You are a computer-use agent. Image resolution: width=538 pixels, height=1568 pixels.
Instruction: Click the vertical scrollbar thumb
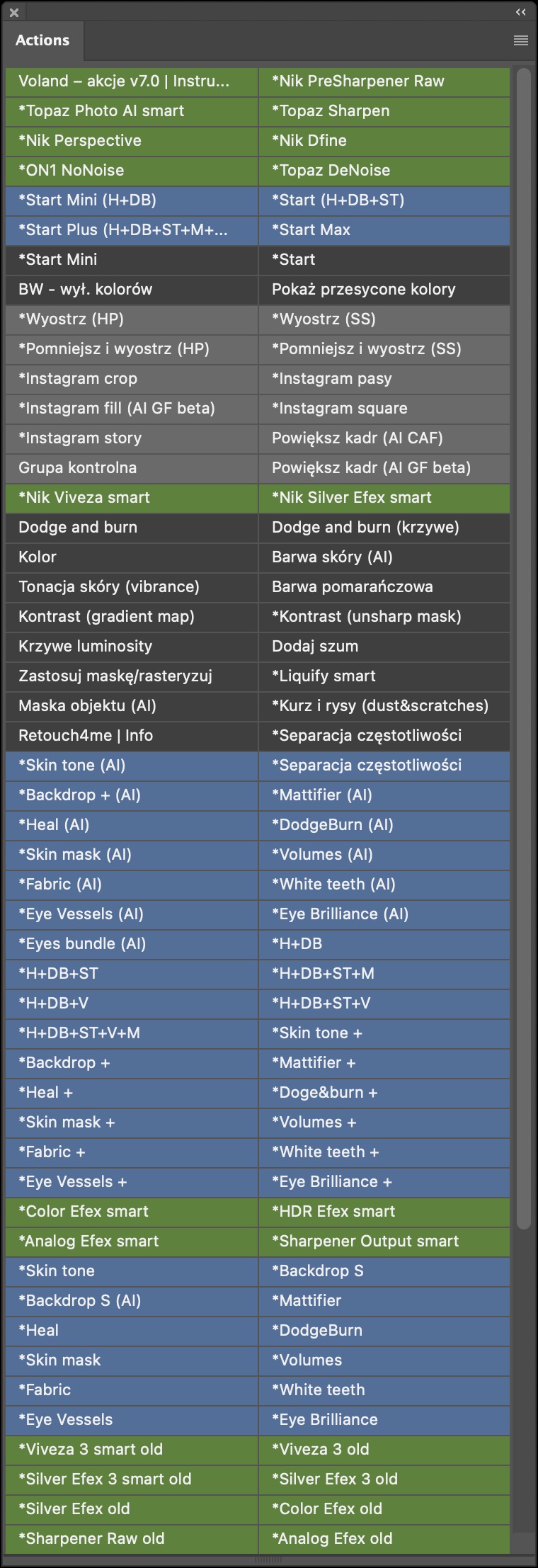pyautogui.click(x=523, y=649)
